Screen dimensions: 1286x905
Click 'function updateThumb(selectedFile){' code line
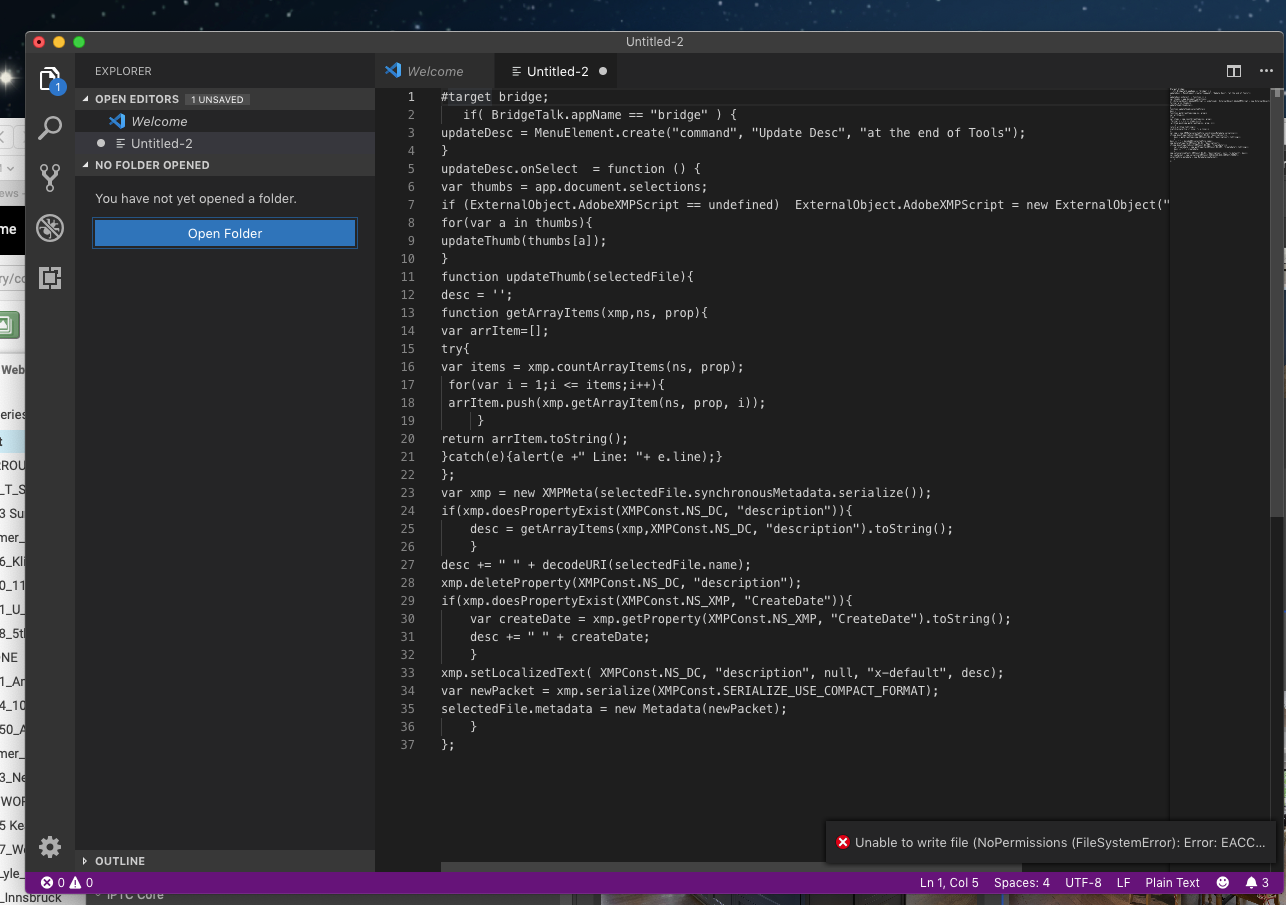(567, 276)
